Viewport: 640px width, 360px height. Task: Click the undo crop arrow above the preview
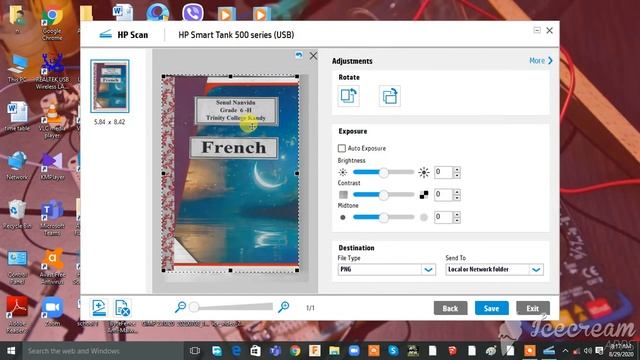pyautogui.click(x=299, y=55)
